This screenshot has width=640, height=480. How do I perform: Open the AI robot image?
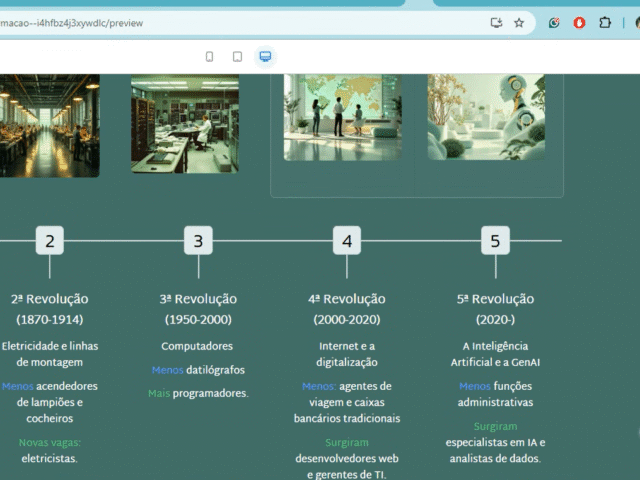tap(486, 116)
